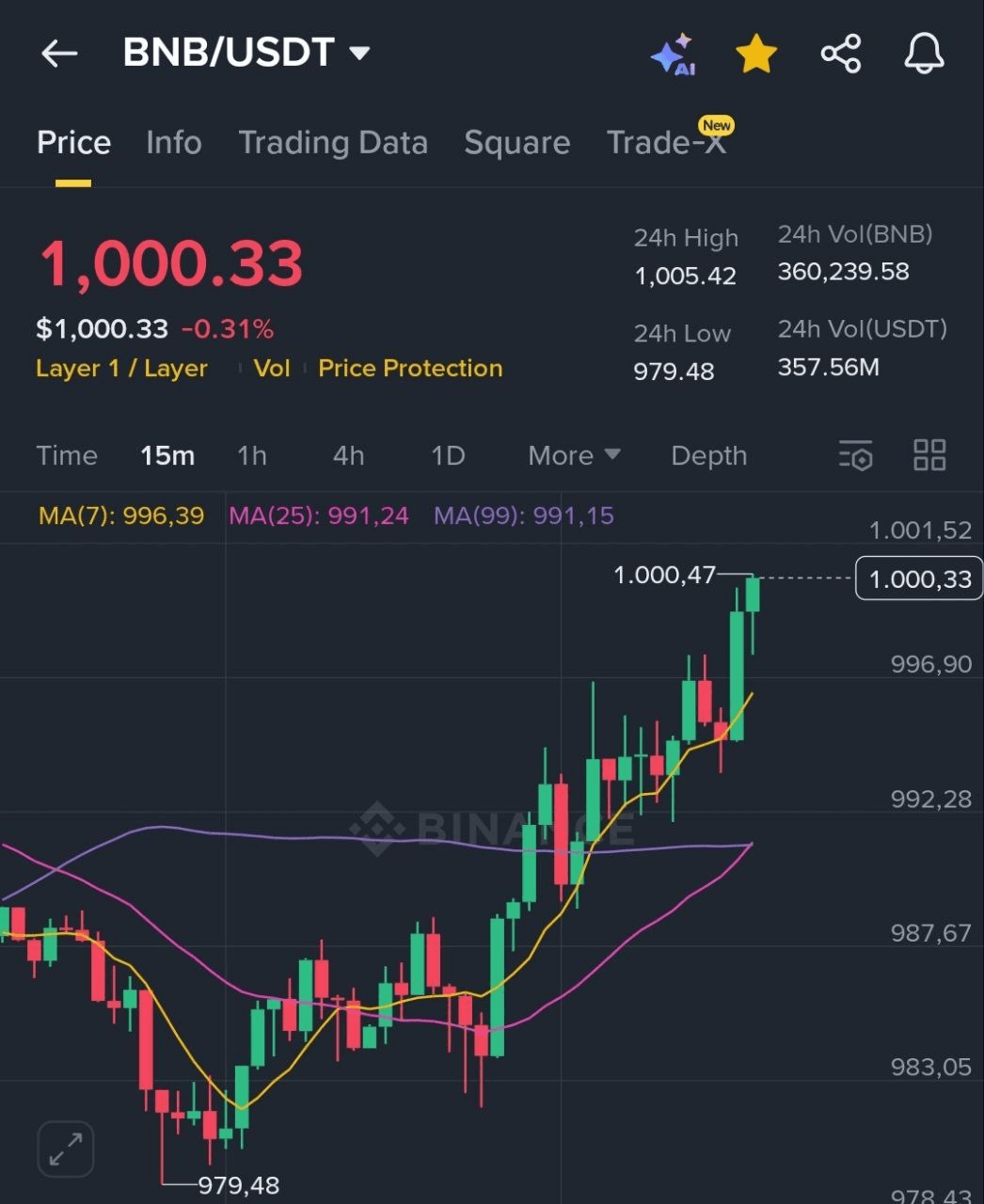Image resolution: width=984 pixels, height=1204 pixels.
Task: Click the 1.000,33 current price label
Action: pyautogui.click(x=919, y=578)
